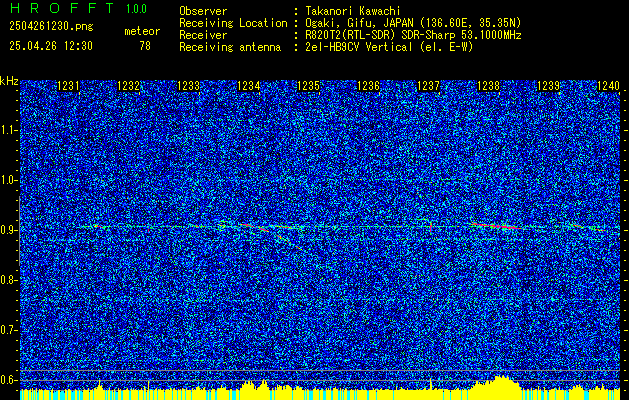Click the 1.1 kHz axis label
629x400 pixels.
pos(8,130)
